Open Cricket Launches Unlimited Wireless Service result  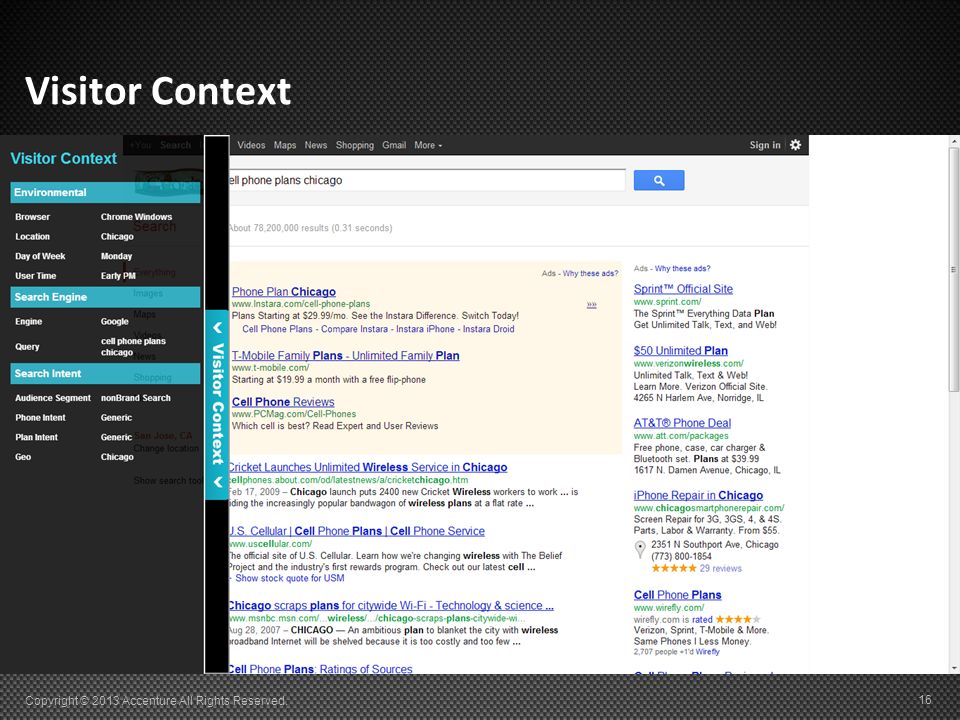pos(367,468)
